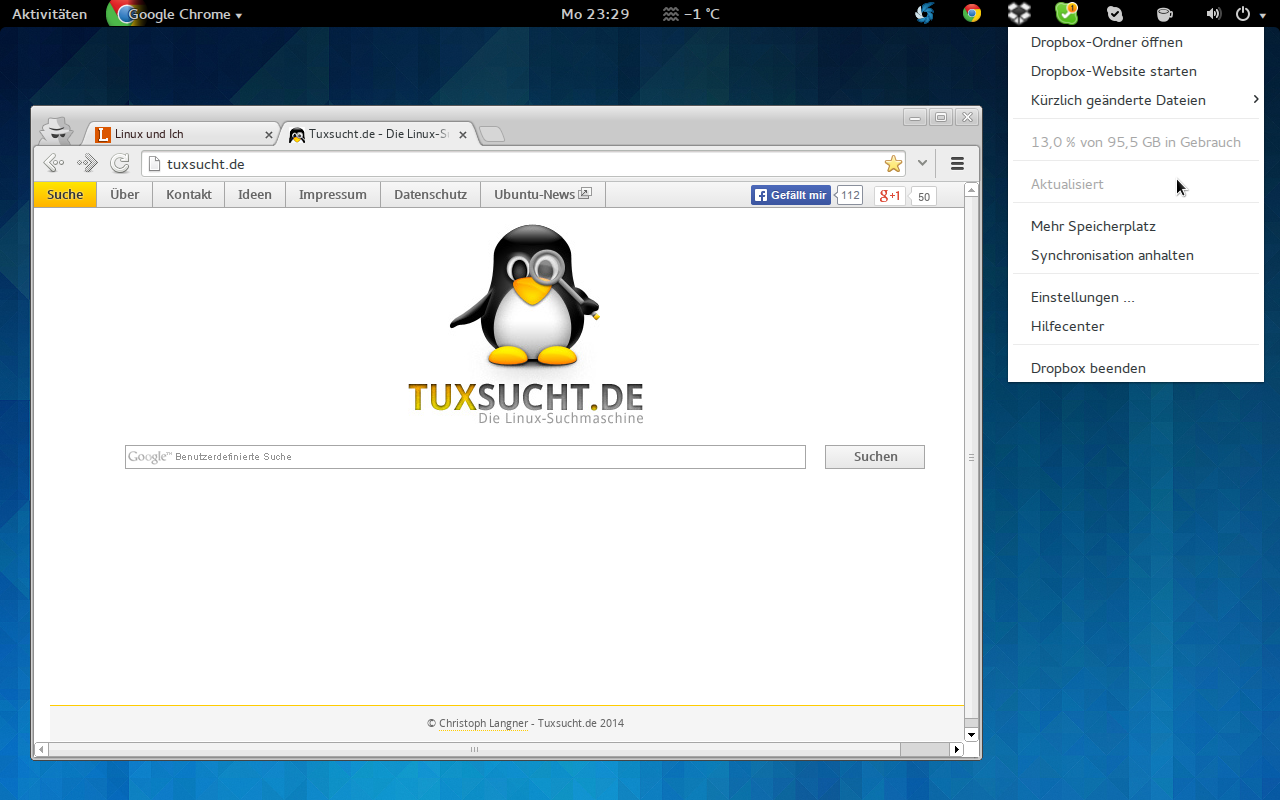This screenshot has width=1280, height=800.
Task: Bookmark page with the star icon
Action: pos(893,164)
